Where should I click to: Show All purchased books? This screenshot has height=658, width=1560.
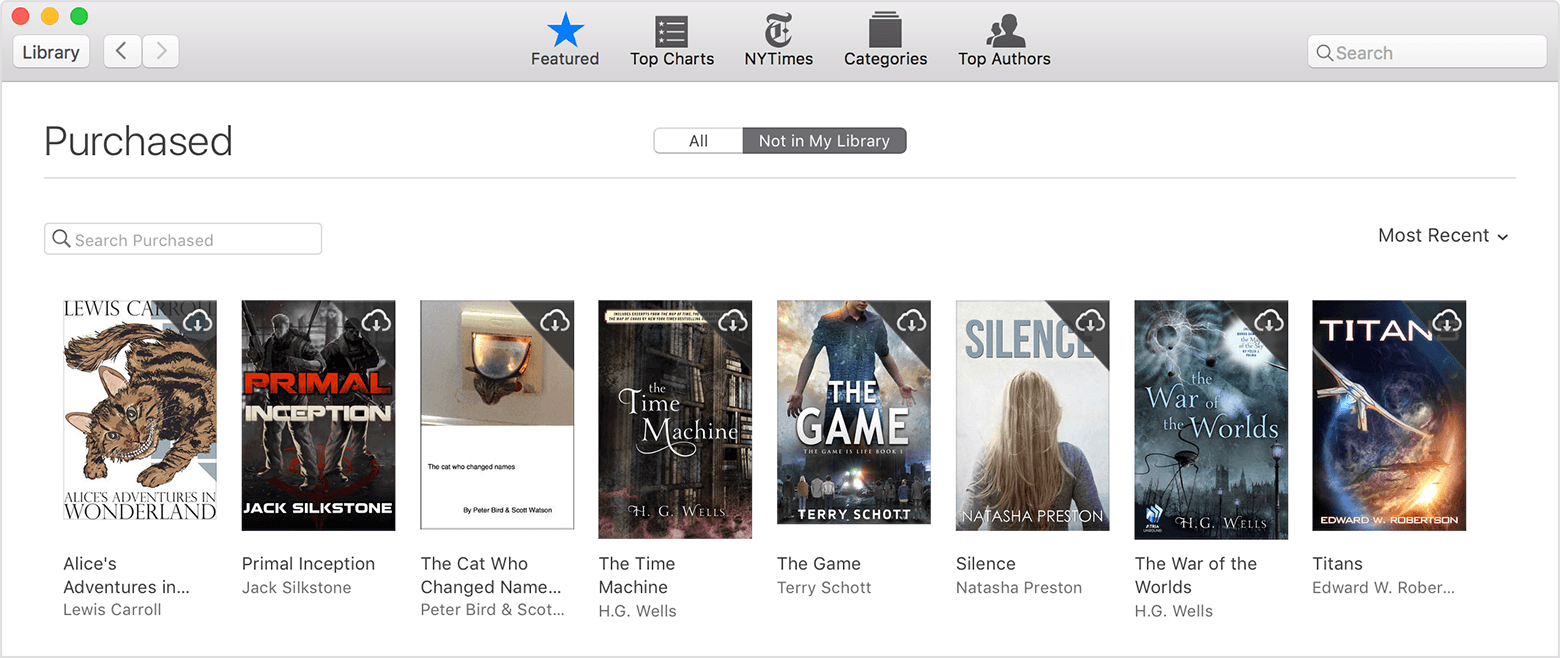[x=698, y=141]
